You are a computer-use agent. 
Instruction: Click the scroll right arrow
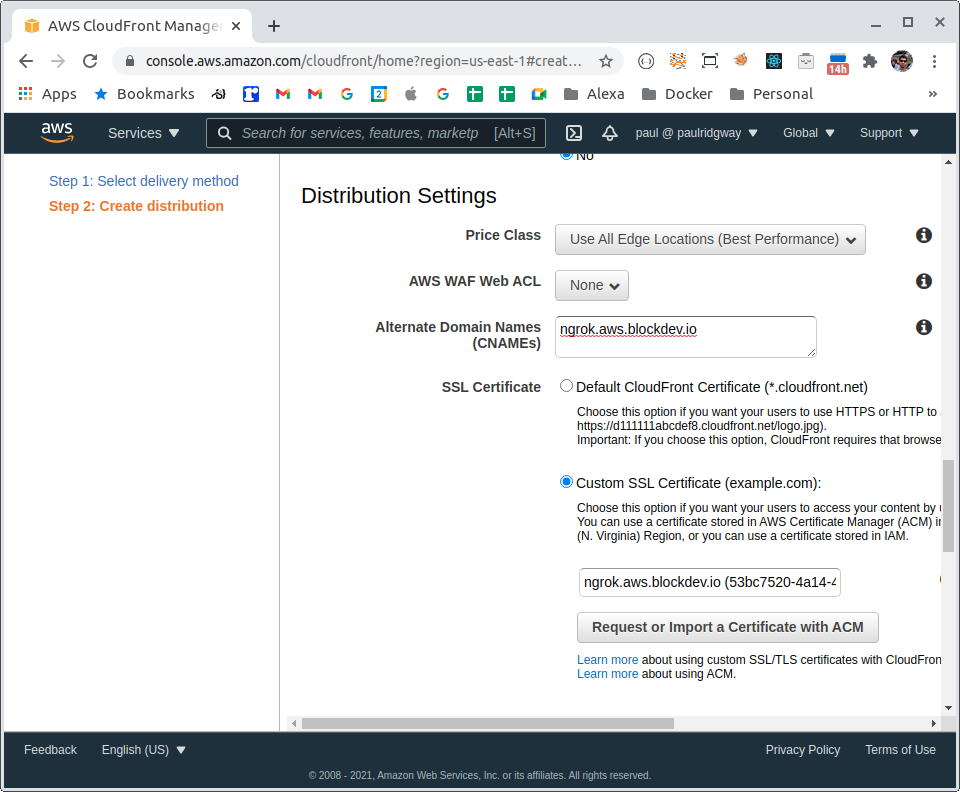[933, 723]
